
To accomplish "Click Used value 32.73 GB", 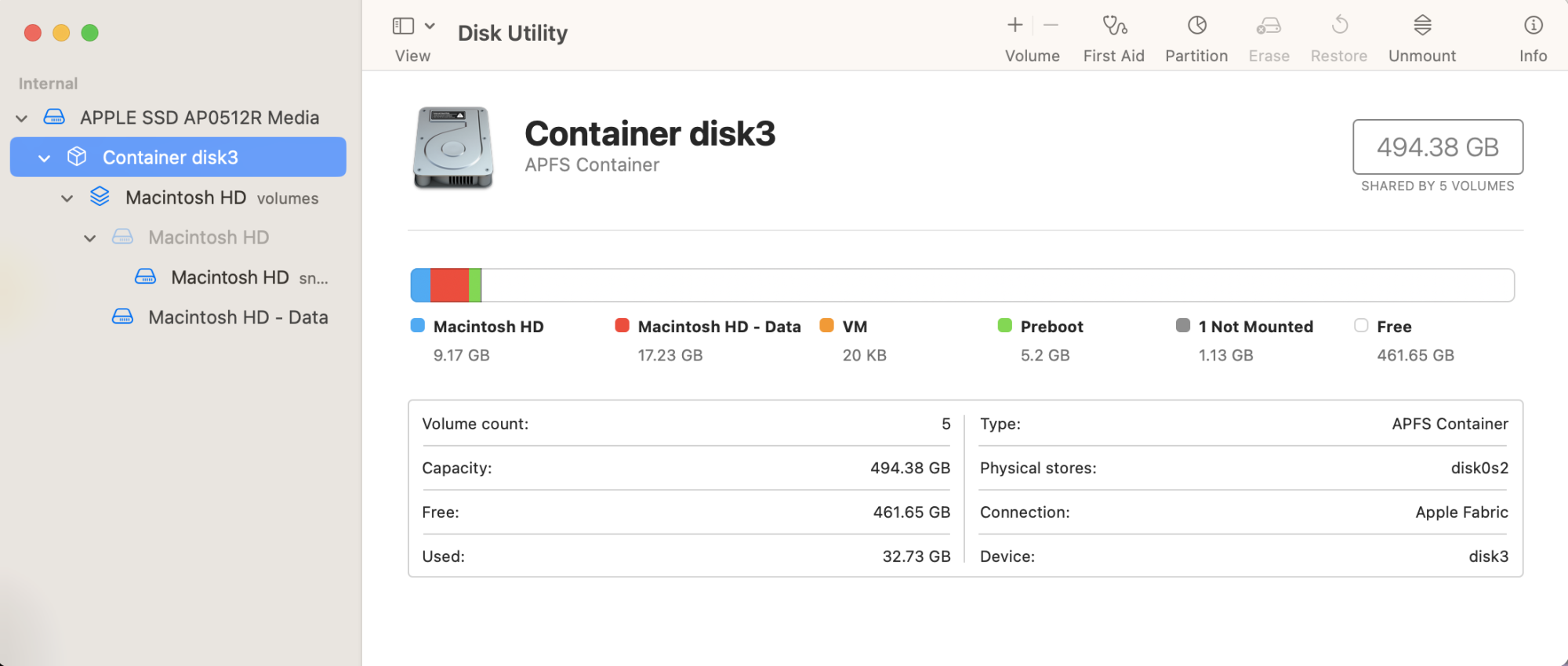I will tap(916, 556).
